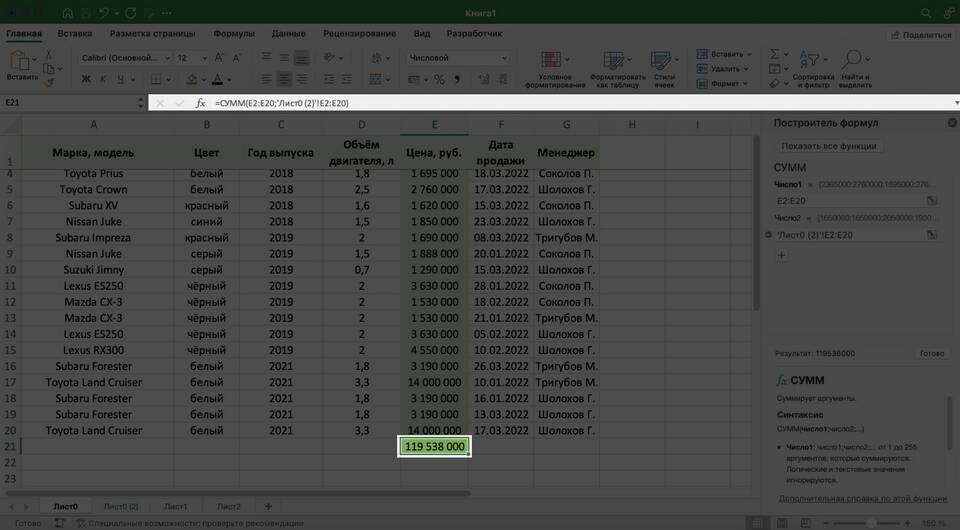Toggle bold formatting (Ж)

[x=85, y=80]
